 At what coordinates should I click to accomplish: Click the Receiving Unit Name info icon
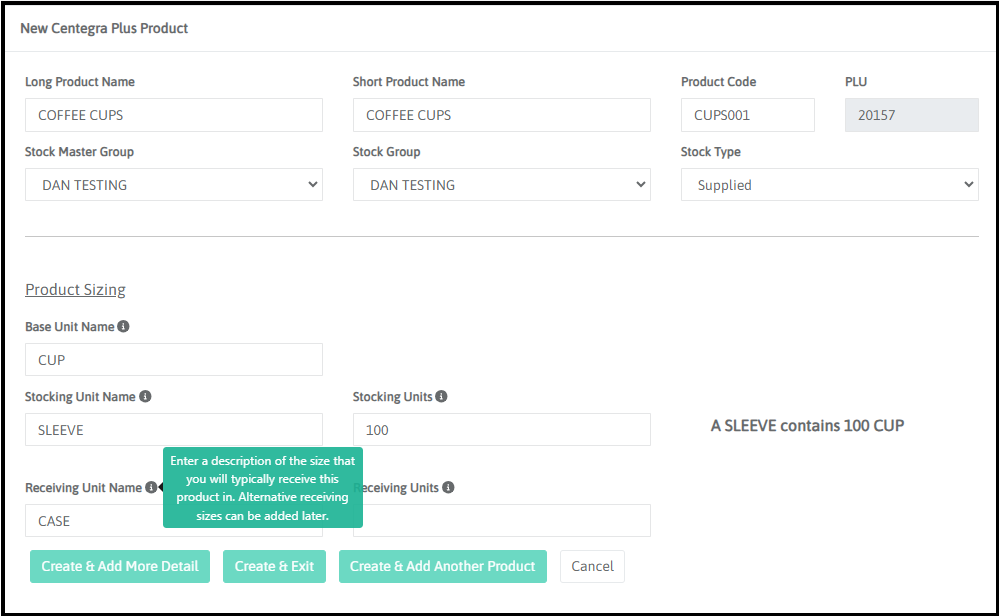pyautogui.click(x=150, y=488)
